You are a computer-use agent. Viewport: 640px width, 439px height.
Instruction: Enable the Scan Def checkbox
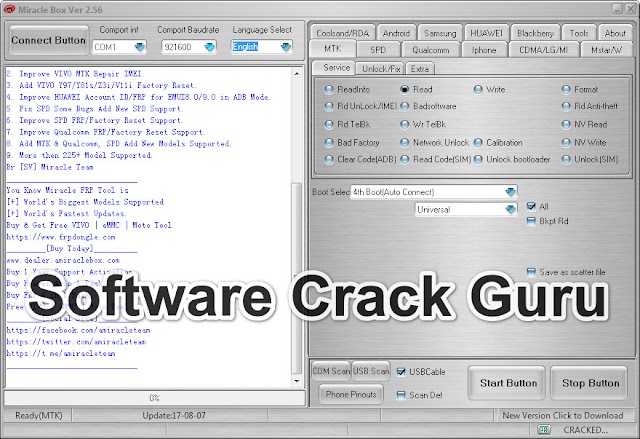point(401,395)
